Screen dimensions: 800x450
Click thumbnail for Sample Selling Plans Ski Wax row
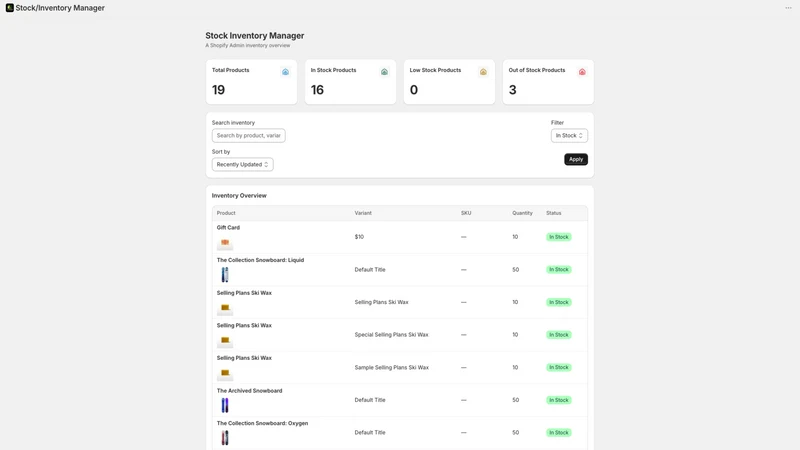[225, 372]
